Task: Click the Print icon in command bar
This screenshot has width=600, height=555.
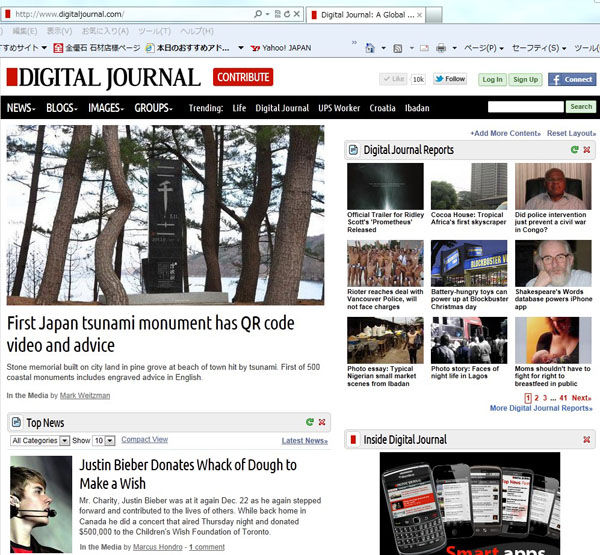Action: pos(441,48)
